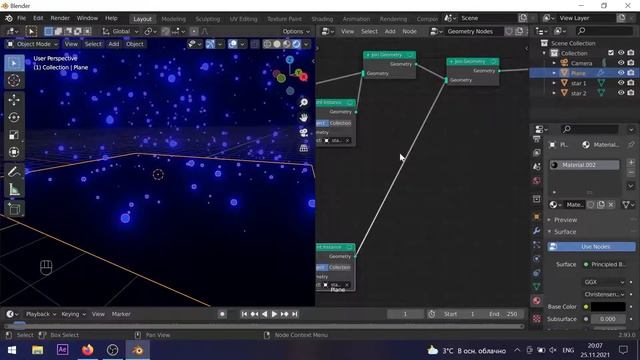Viewport: 640px width, 360px height.
Task: Select the Annotate tool
Action: tap(14, 172)
